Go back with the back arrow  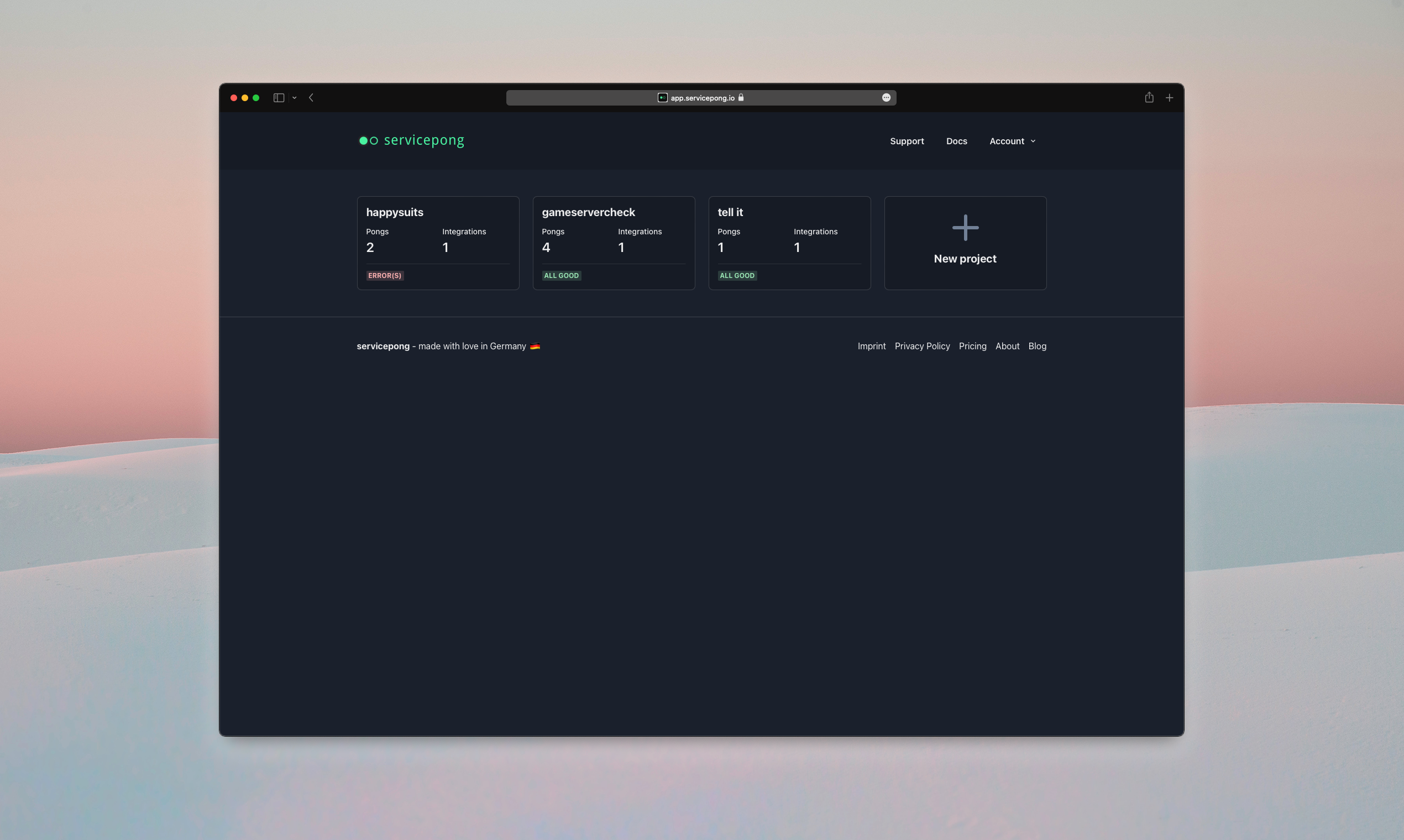(311, 98)
